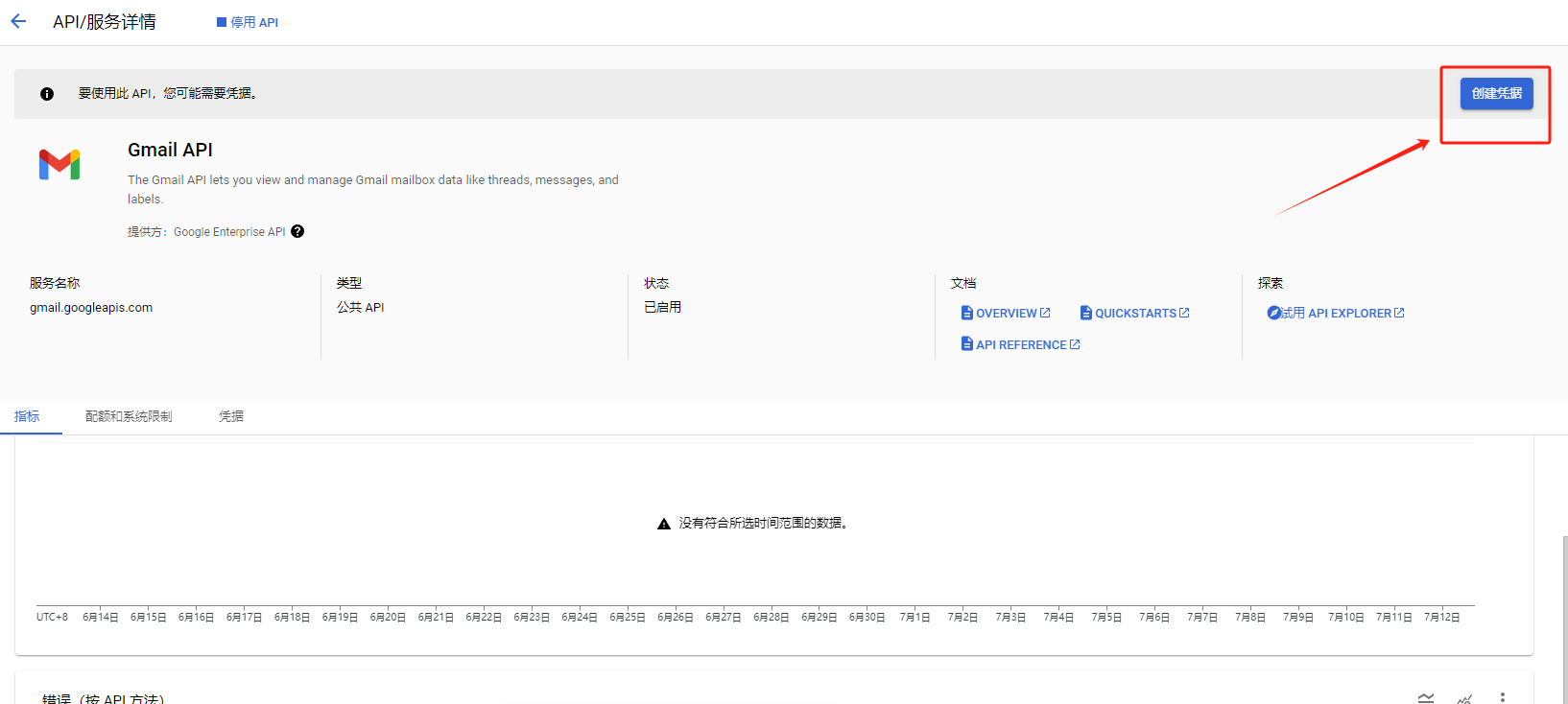
Task: Click the Gmail logo icon
Action: [x=59, y=165]
